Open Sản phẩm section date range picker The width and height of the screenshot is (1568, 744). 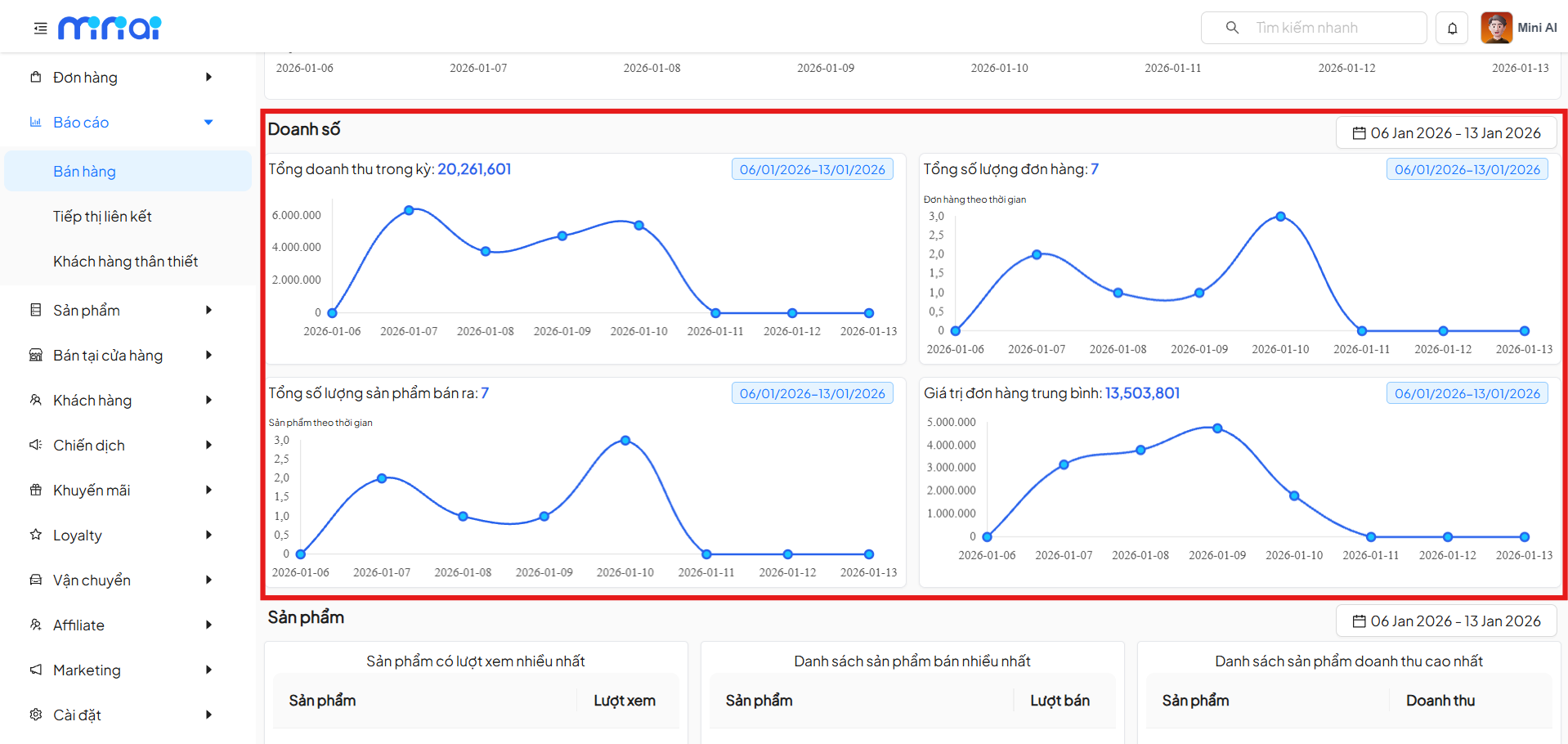point(1445,621)
